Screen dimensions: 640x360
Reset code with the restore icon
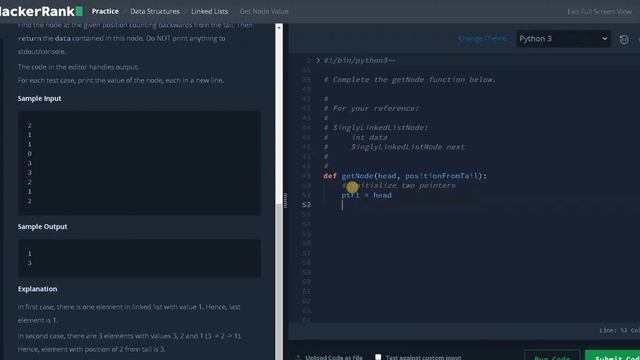624,40
